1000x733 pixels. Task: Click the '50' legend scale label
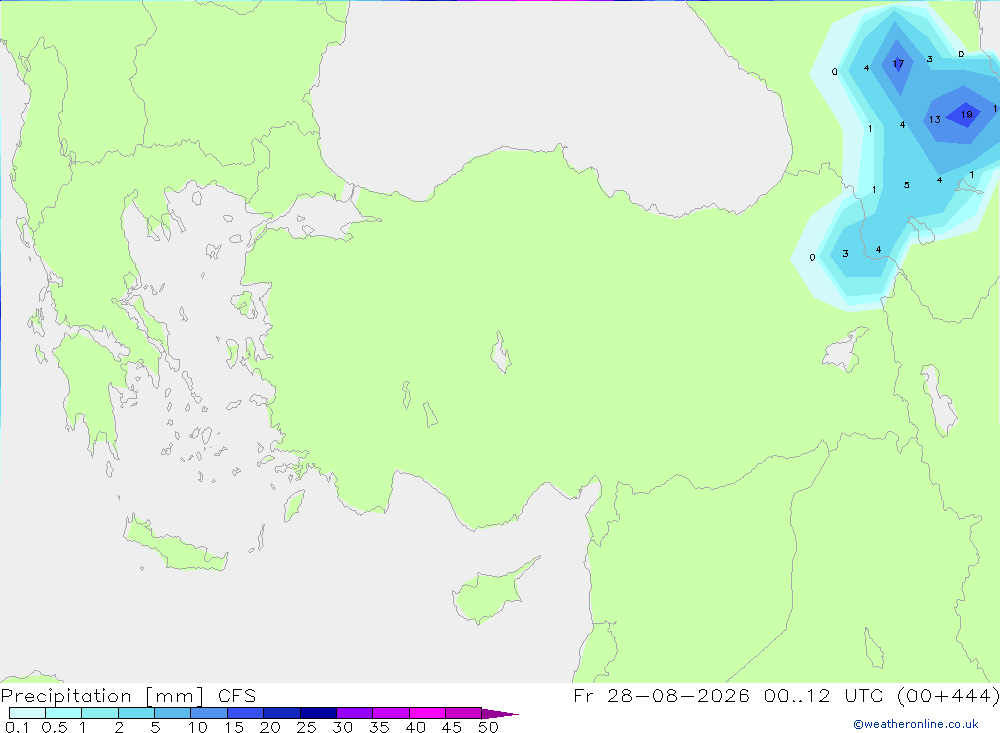click(489, 727)
